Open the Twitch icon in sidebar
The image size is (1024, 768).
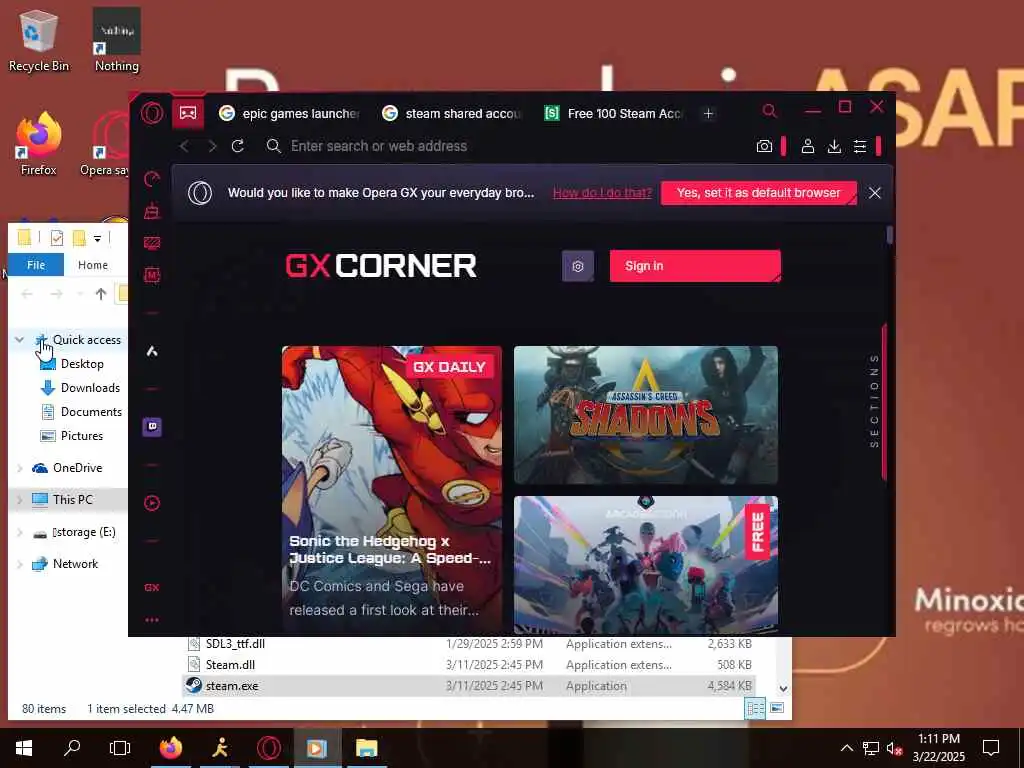point(152,426)
